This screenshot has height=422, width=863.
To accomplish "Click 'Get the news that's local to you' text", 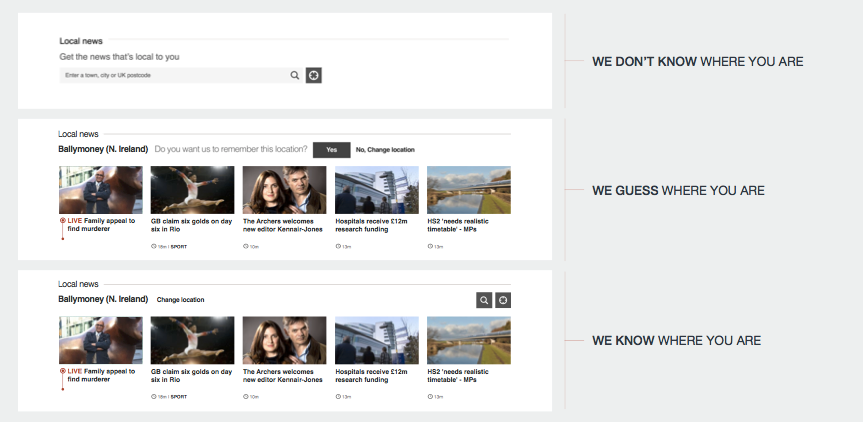I will (x=119, y=57).
